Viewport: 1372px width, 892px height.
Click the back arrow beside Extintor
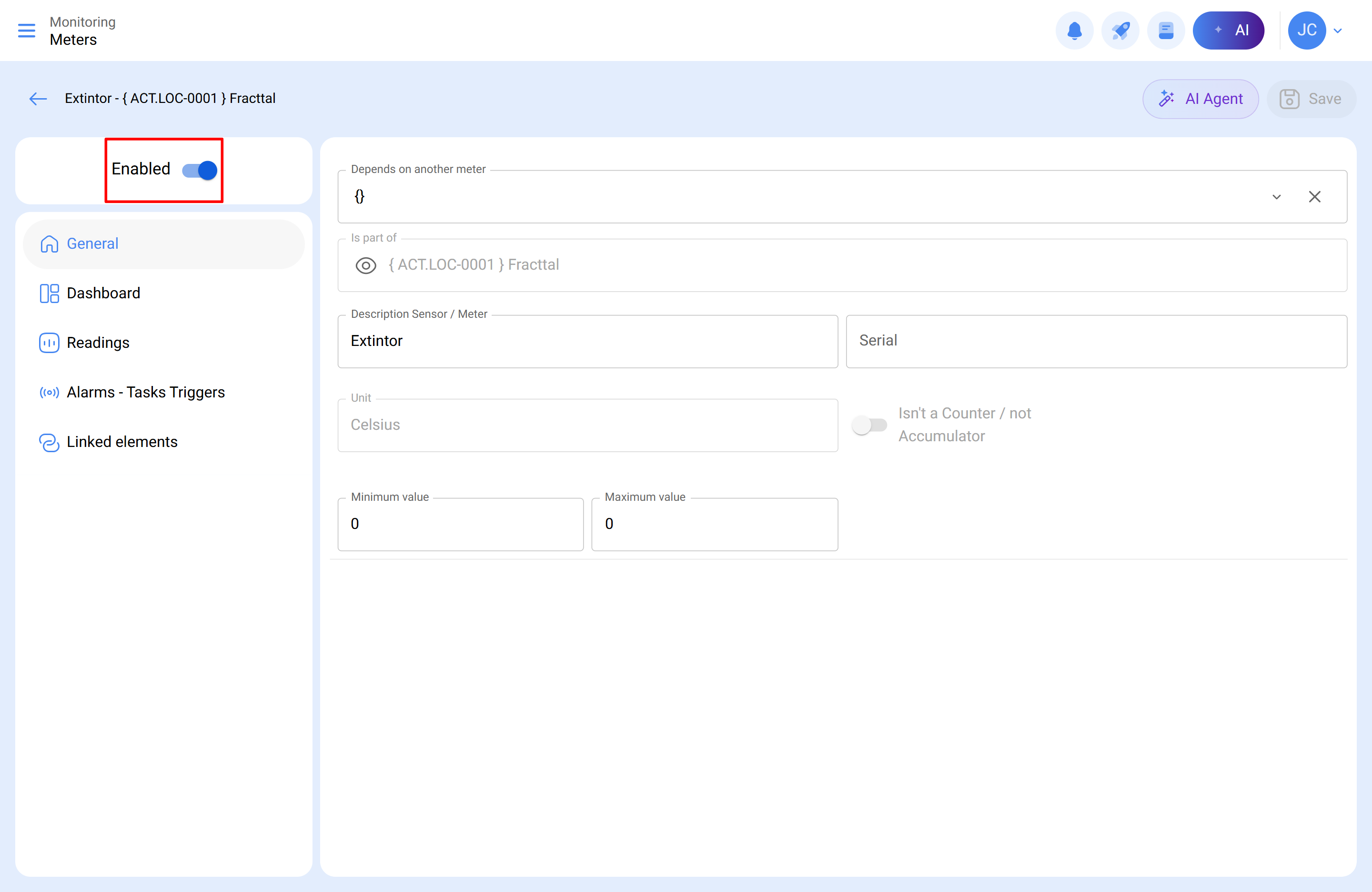[x=38, y=99]
